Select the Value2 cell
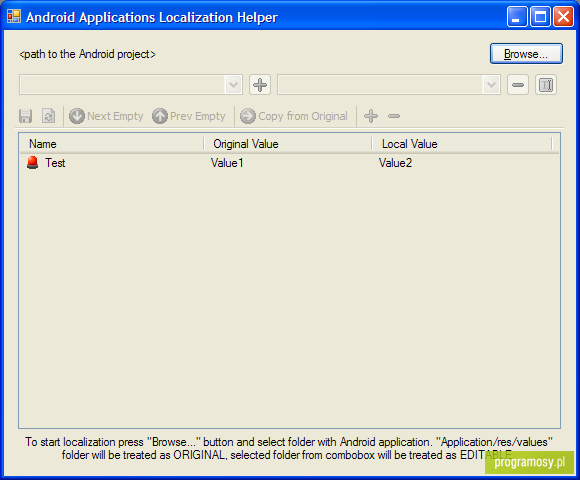Screen dimensions: 580x480 pos(395,163)
